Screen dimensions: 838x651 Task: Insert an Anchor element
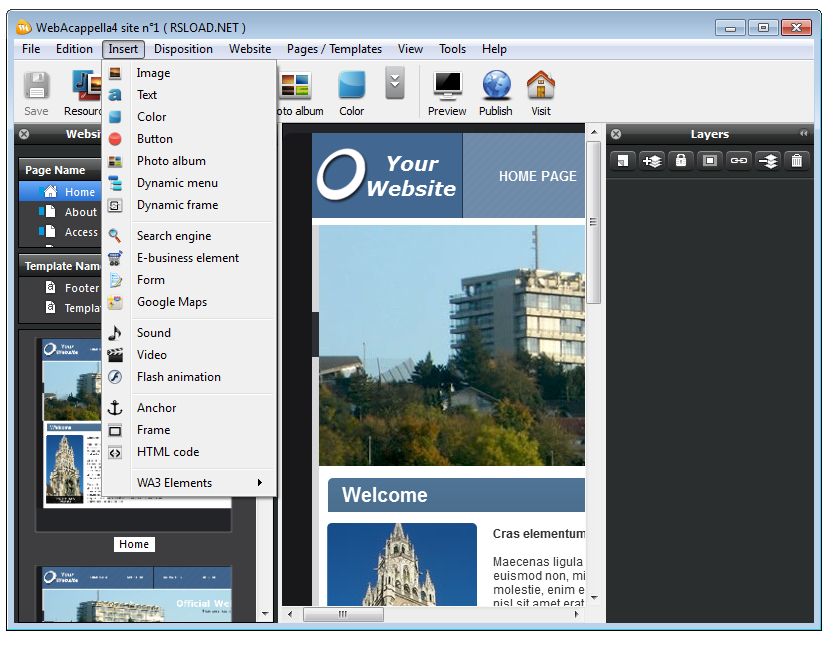coord(190,408)
